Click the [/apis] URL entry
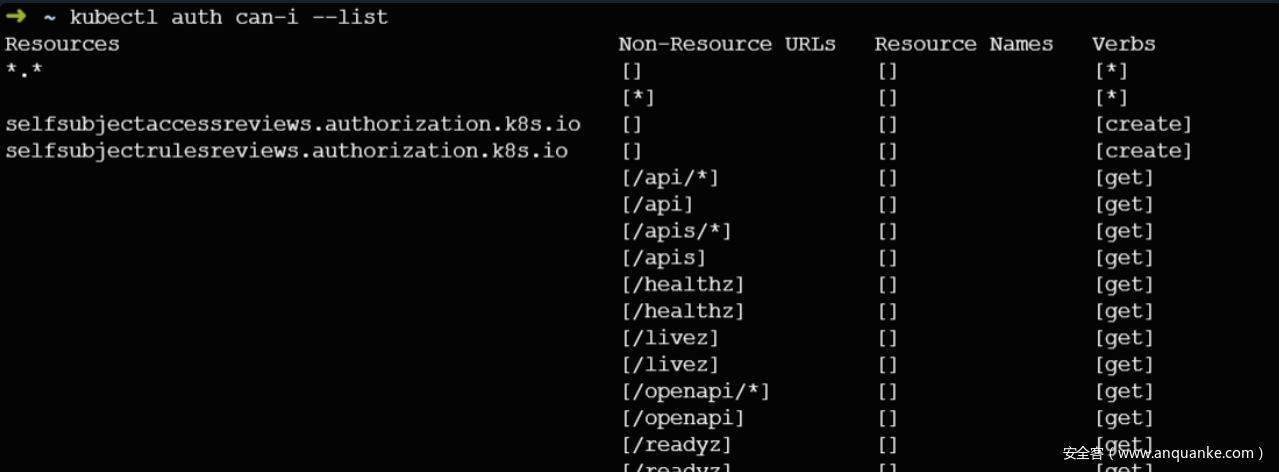The height and width of the screenshot is (472, 1279). point(663,258)
